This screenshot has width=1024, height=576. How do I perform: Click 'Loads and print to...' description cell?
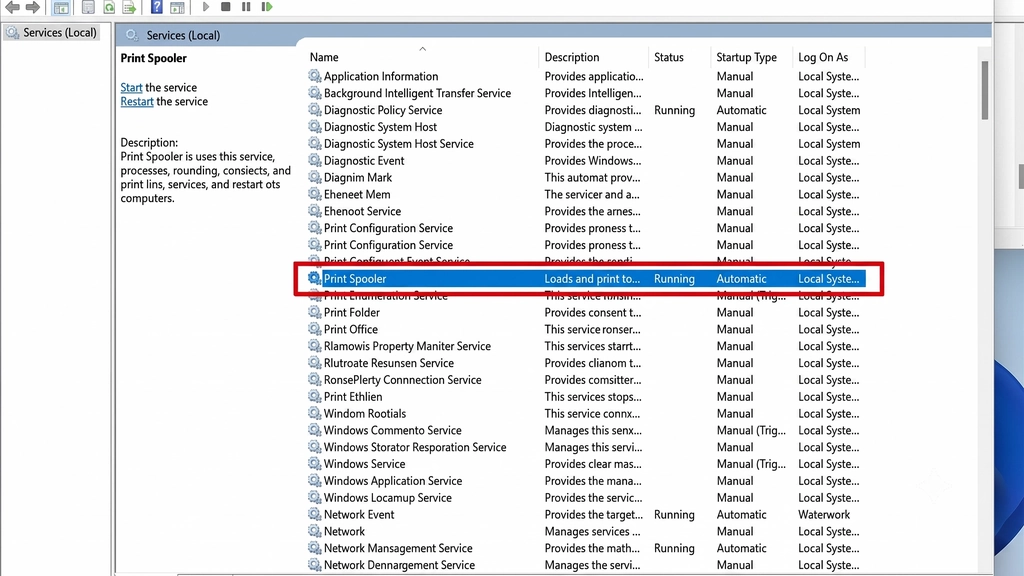click(592, 278)
